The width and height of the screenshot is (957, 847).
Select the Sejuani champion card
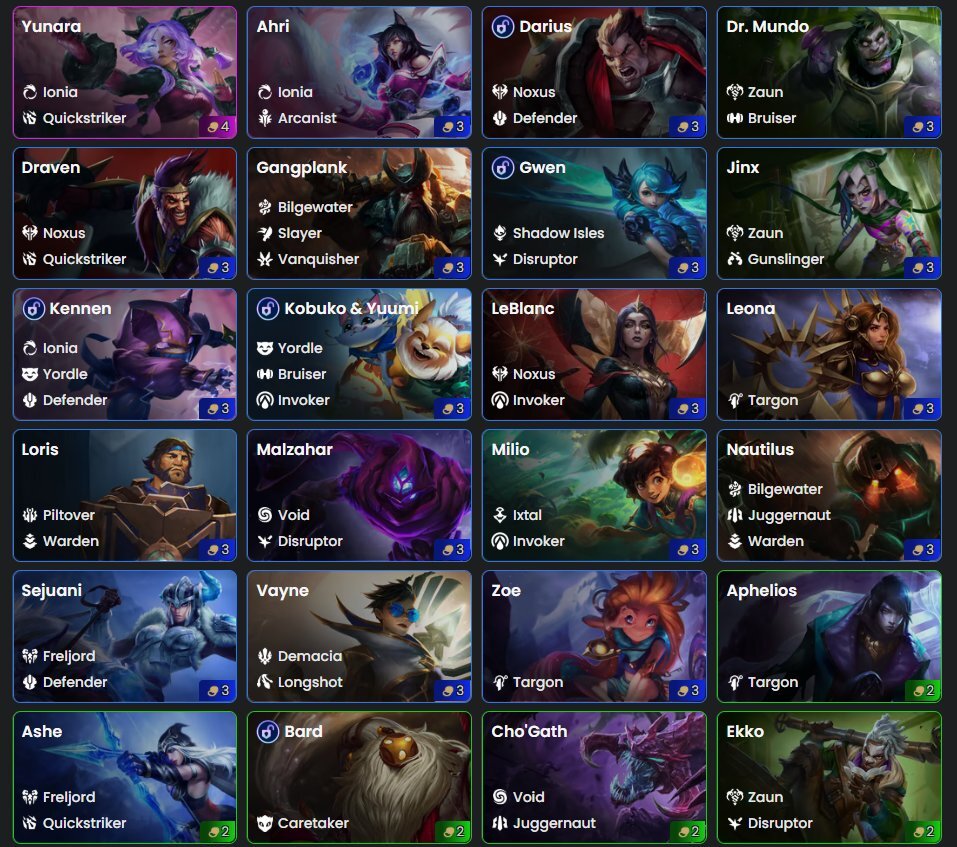[x=125, y=636]
